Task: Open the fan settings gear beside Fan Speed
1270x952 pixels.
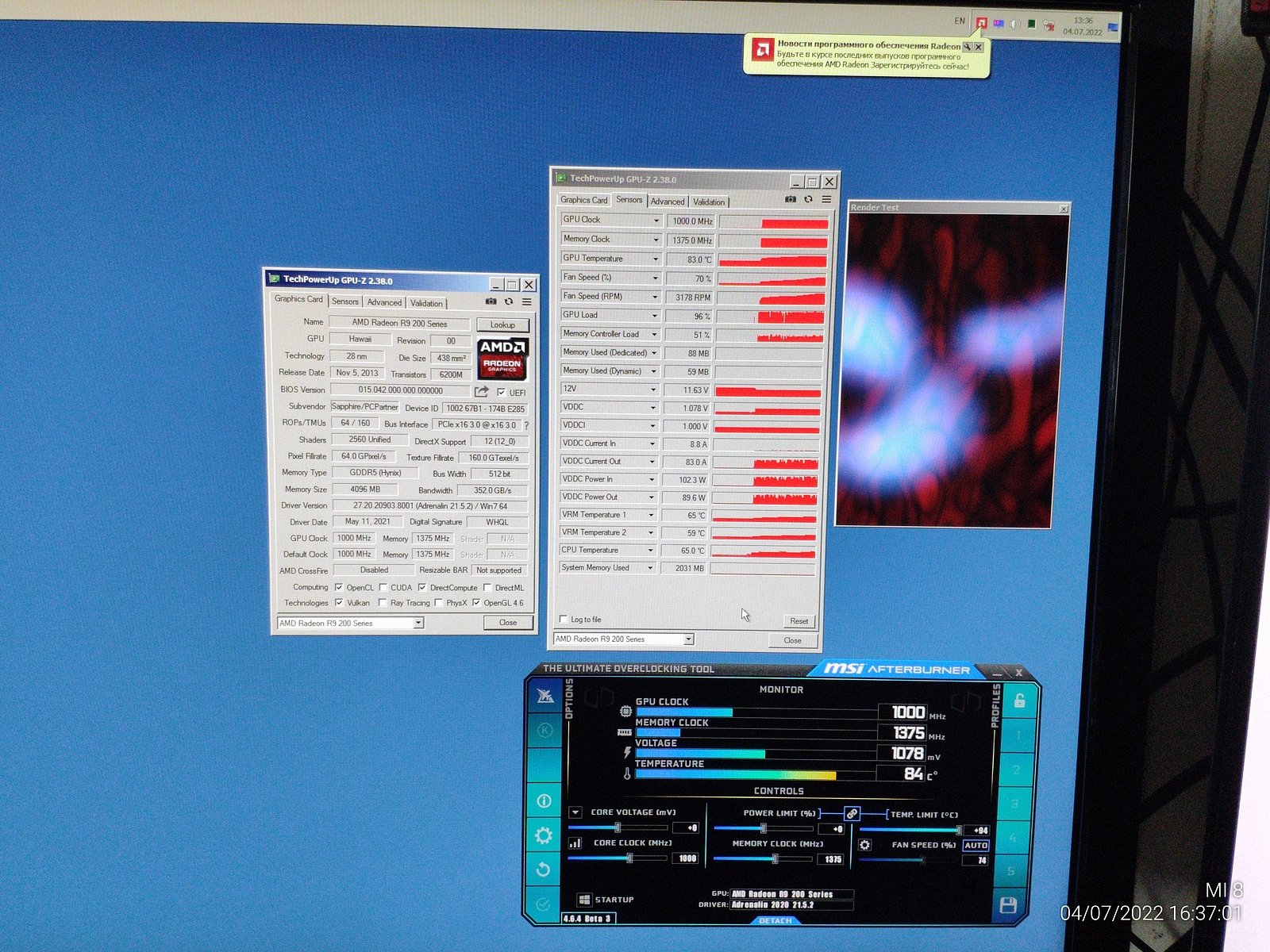Action: 865,845
